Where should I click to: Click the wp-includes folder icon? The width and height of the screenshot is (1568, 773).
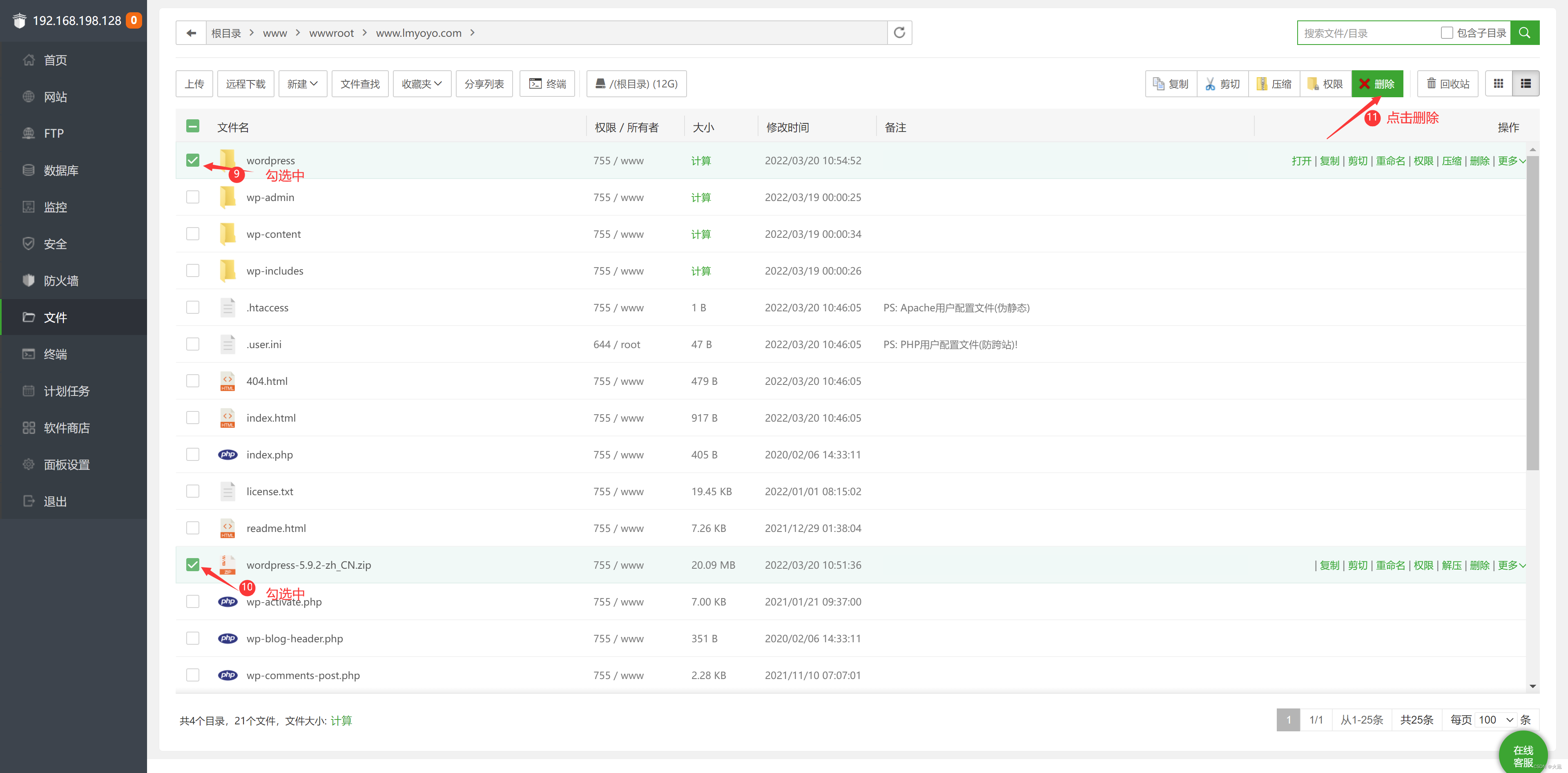coord(228,270)
